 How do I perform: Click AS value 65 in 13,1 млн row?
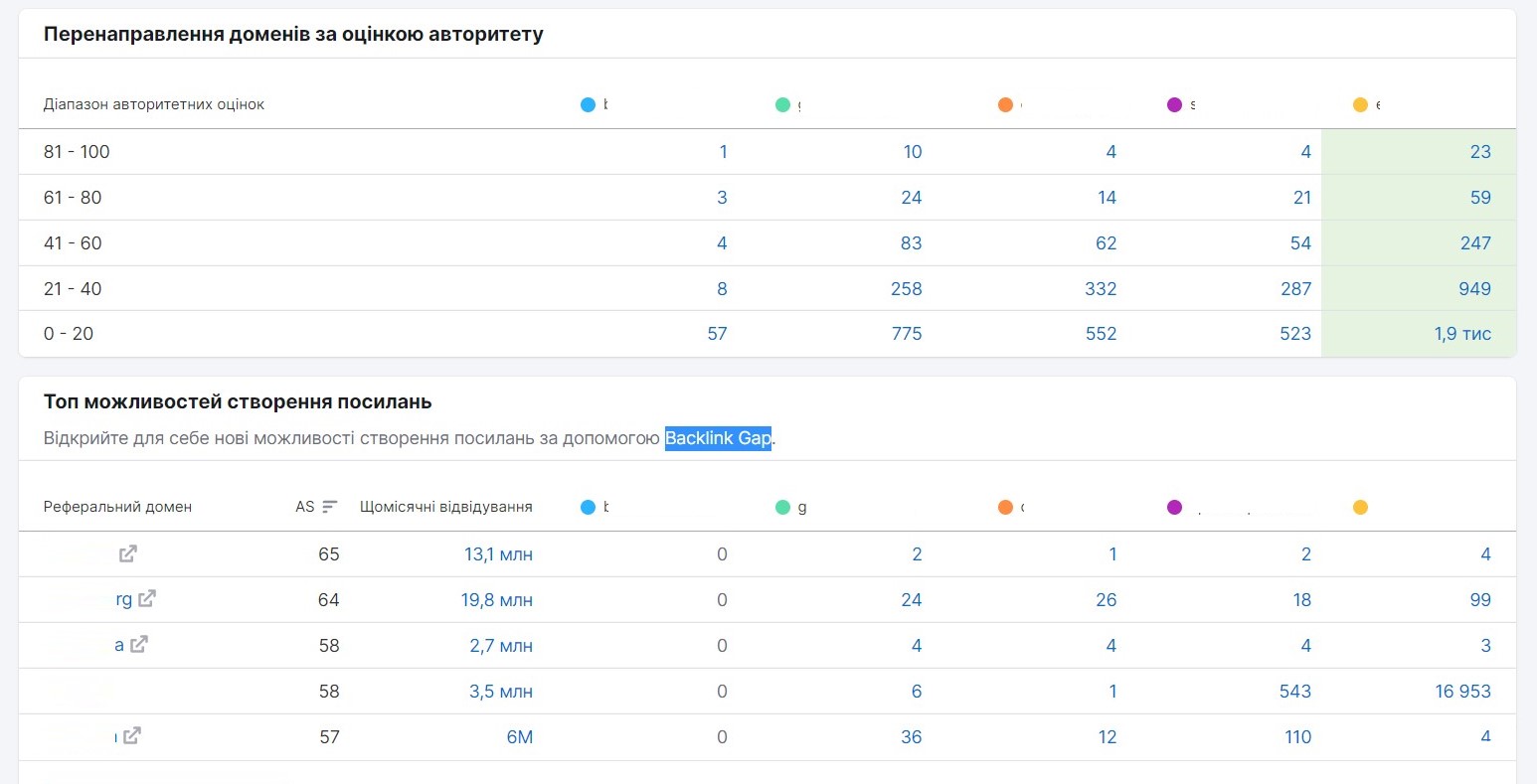(x=329, y=554)
